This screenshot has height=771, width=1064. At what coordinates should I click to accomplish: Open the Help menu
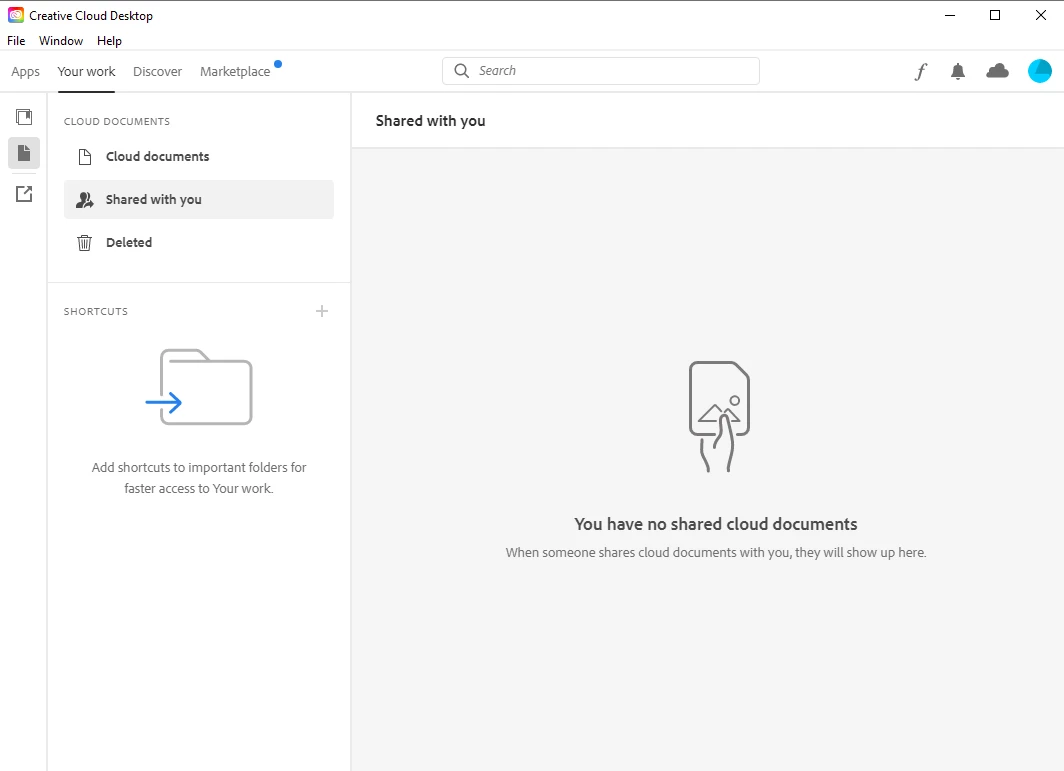pyautogui.click(x=109, y=41)
